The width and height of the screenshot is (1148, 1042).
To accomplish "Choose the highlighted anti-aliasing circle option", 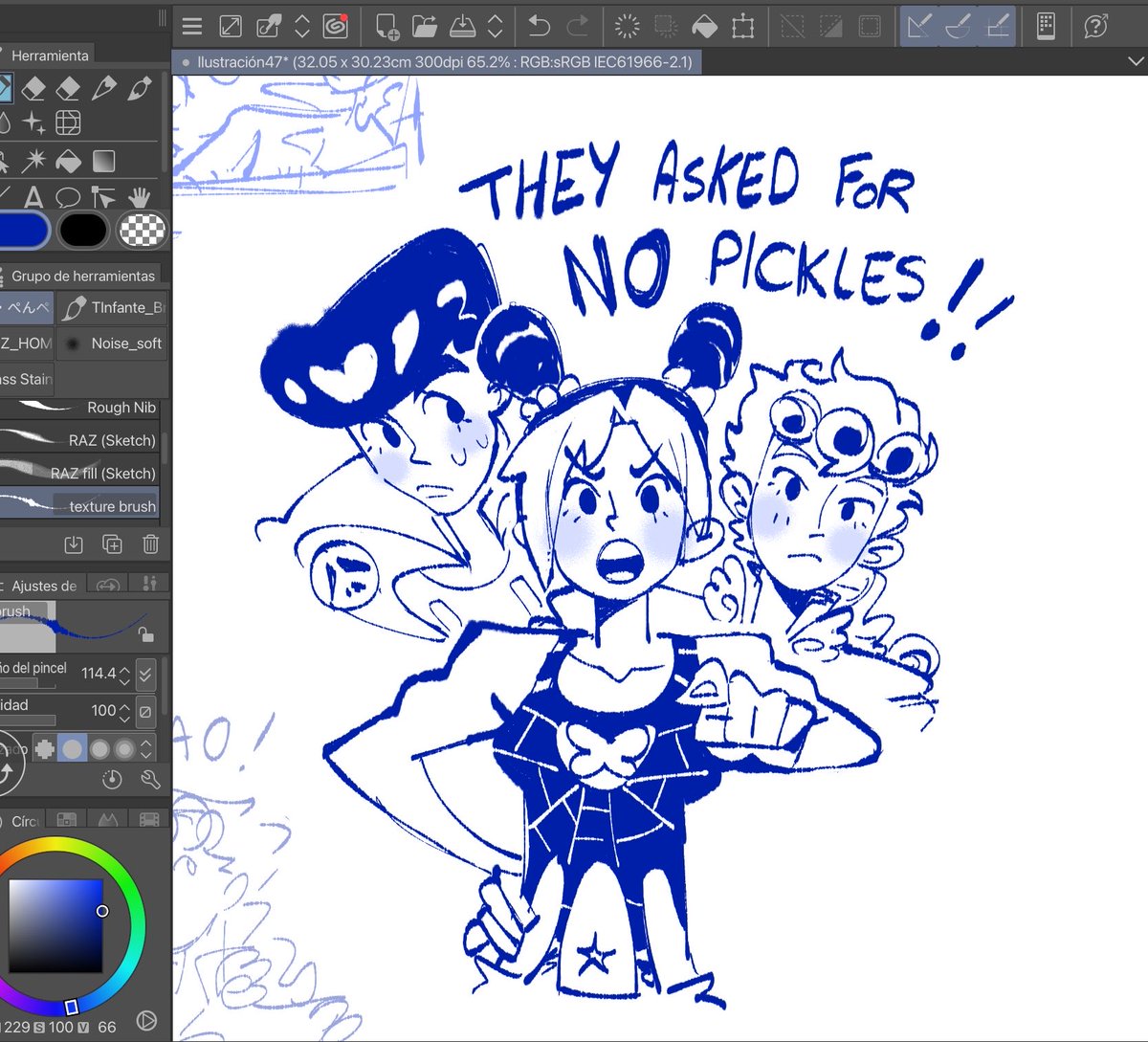I will pyautogui.click(x=72, y=748).
